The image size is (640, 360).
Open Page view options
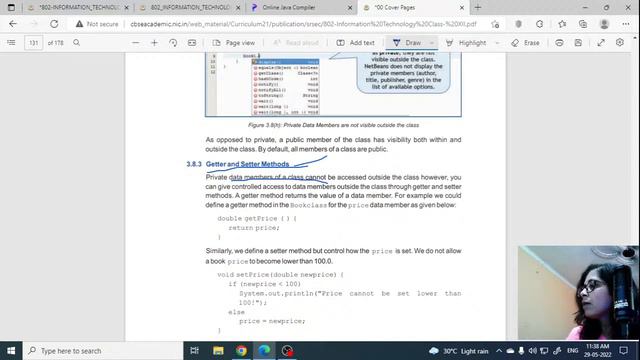[234, 42]
